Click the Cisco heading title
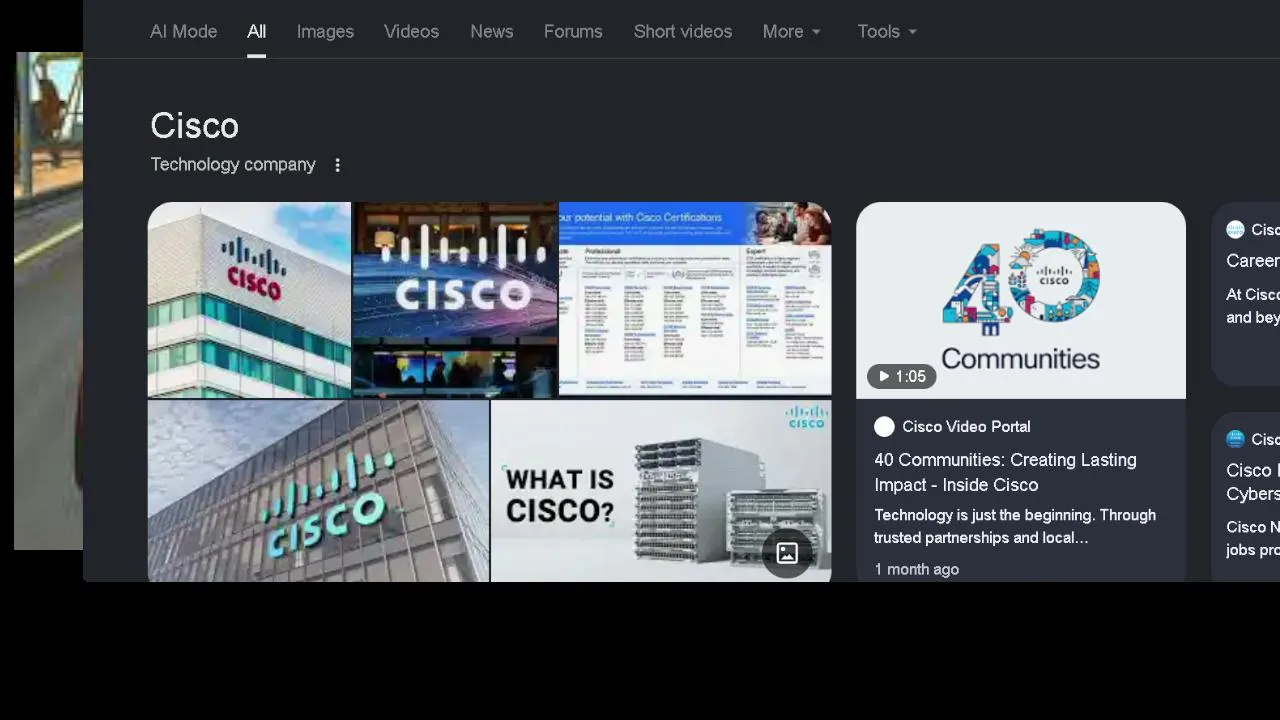 coord(194,126)
